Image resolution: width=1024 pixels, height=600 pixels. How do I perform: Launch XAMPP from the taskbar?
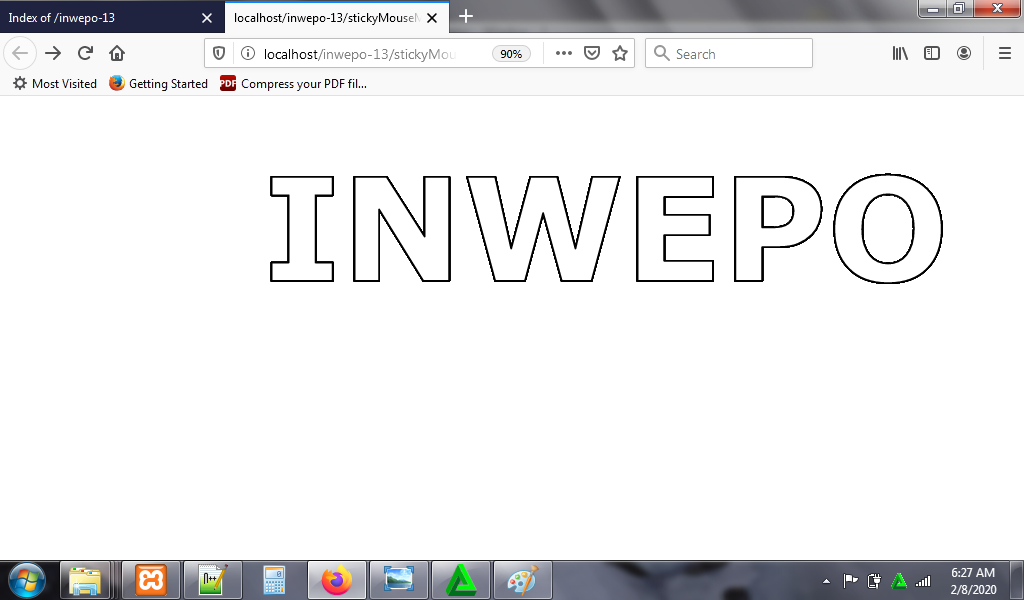pyautogui.click(x=151, y=580)
